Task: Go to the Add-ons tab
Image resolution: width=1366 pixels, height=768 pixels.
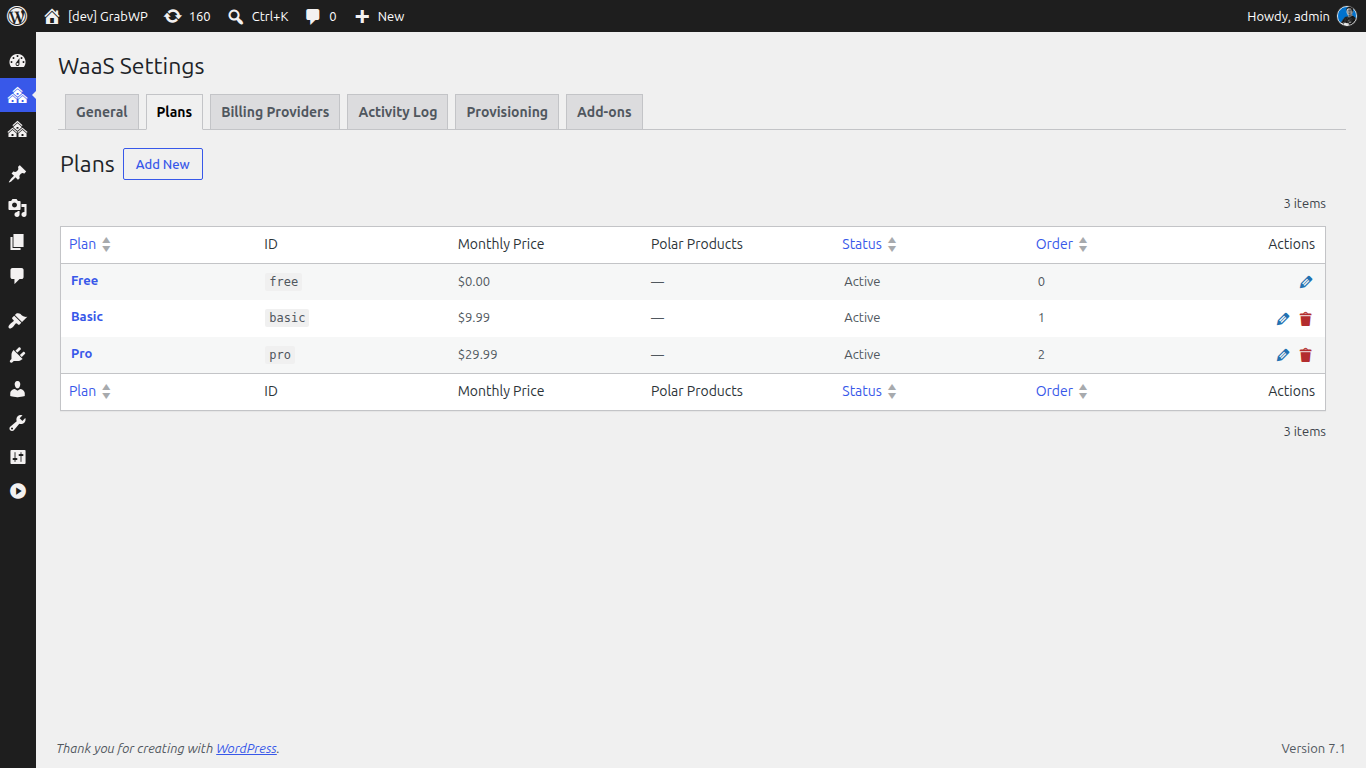Action: pyautogui.click(x=604, y=112)
